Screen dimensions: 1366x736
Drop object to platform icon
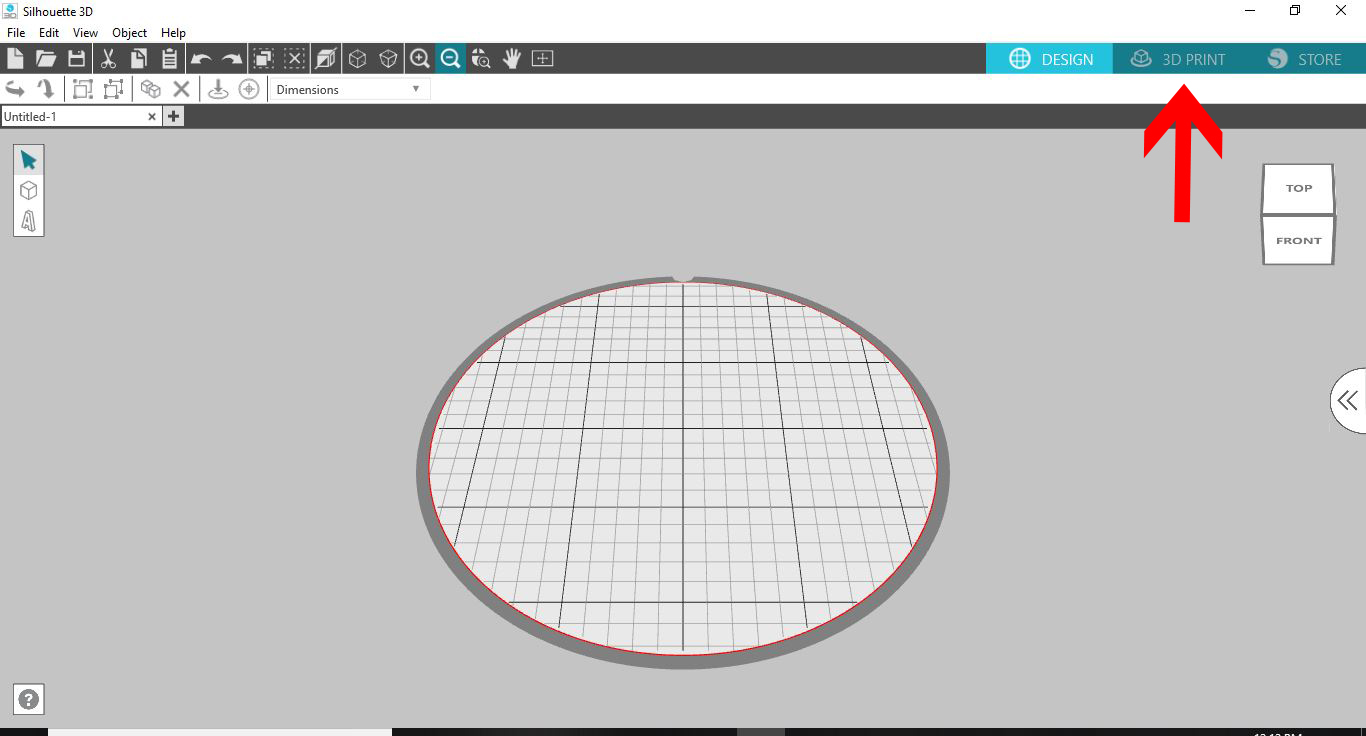(x=218, y=89)
